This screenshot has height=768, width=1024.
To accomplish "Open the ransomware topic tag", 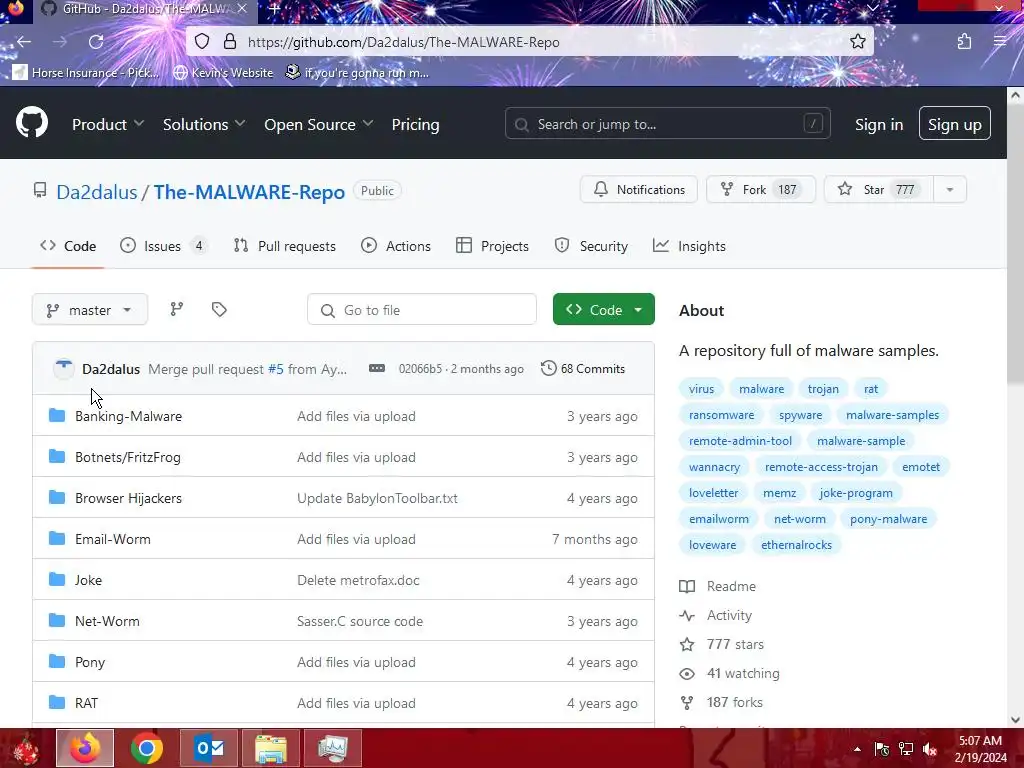I will 721,415.
